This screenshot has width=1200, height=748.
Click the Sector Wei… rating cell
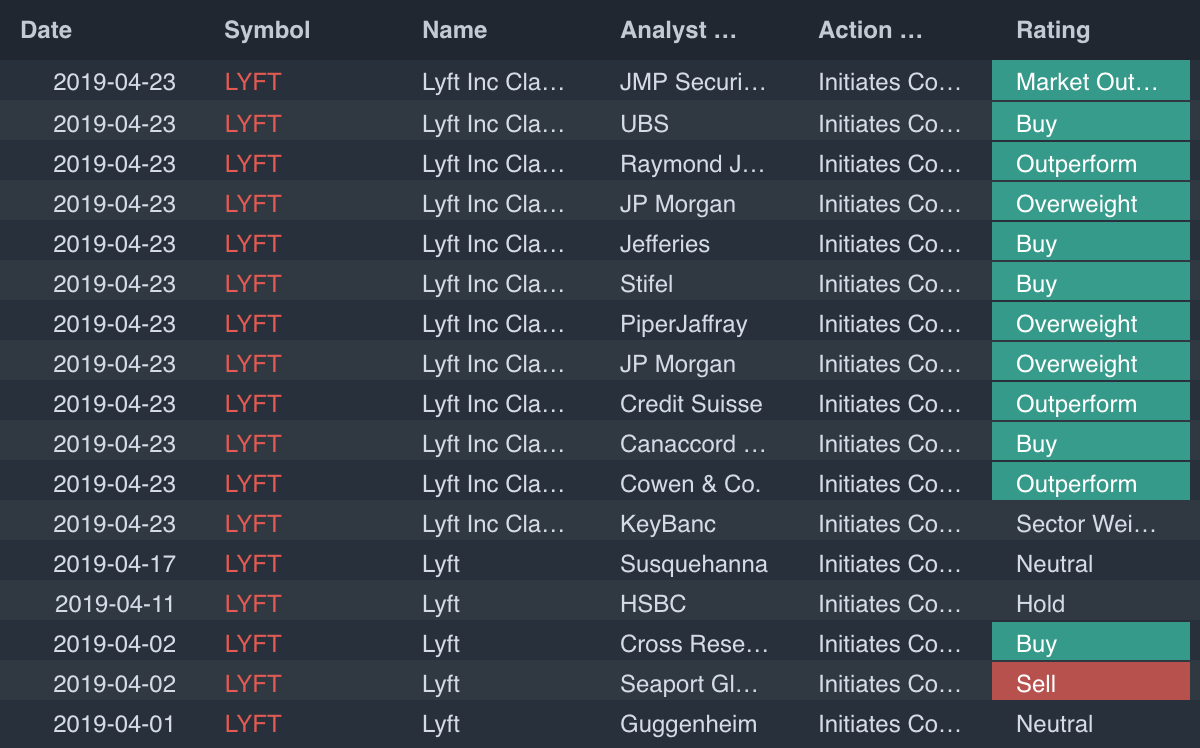(1086, 524)
